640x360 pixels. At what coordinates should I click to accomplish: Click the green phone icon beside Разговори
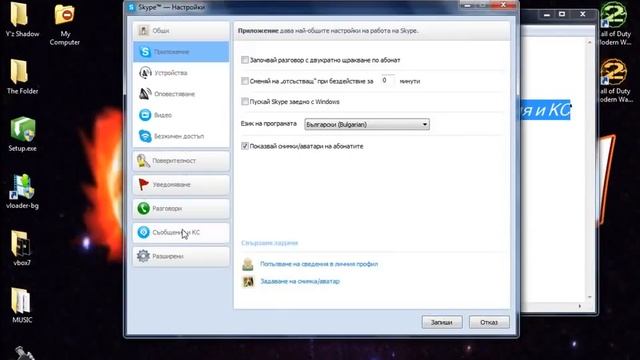[143, 208]
